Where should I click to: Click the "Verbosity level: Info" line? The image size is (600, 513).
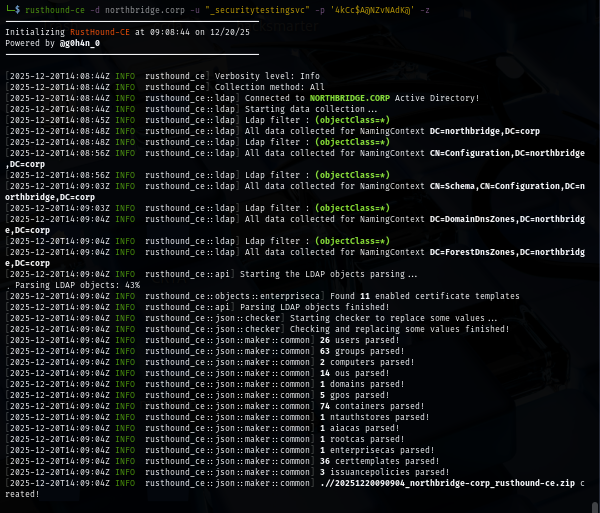[x=267, y=76]
